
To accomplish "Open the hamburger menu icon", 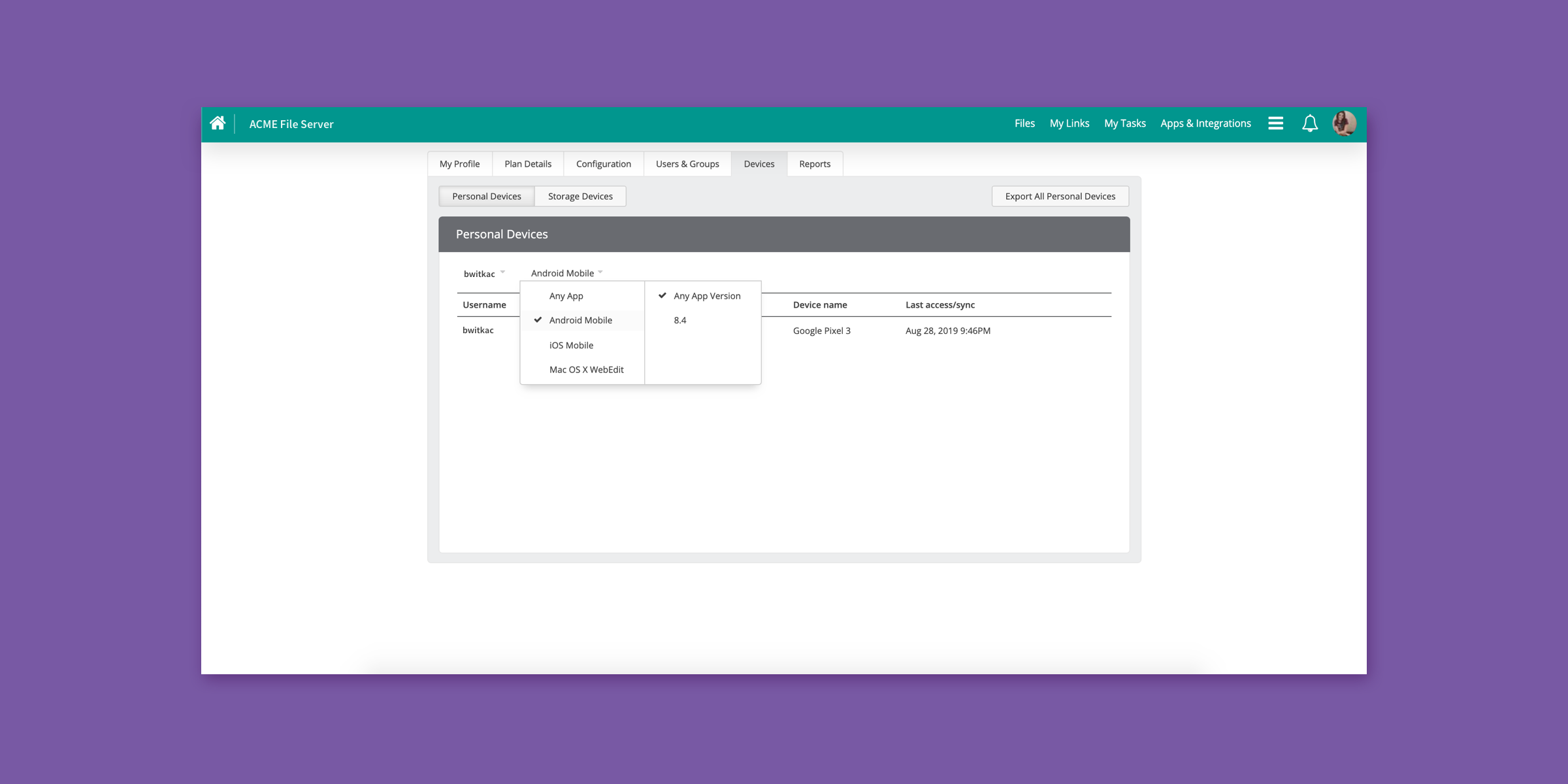I will pyautogui.click(x=1275, y=123).
